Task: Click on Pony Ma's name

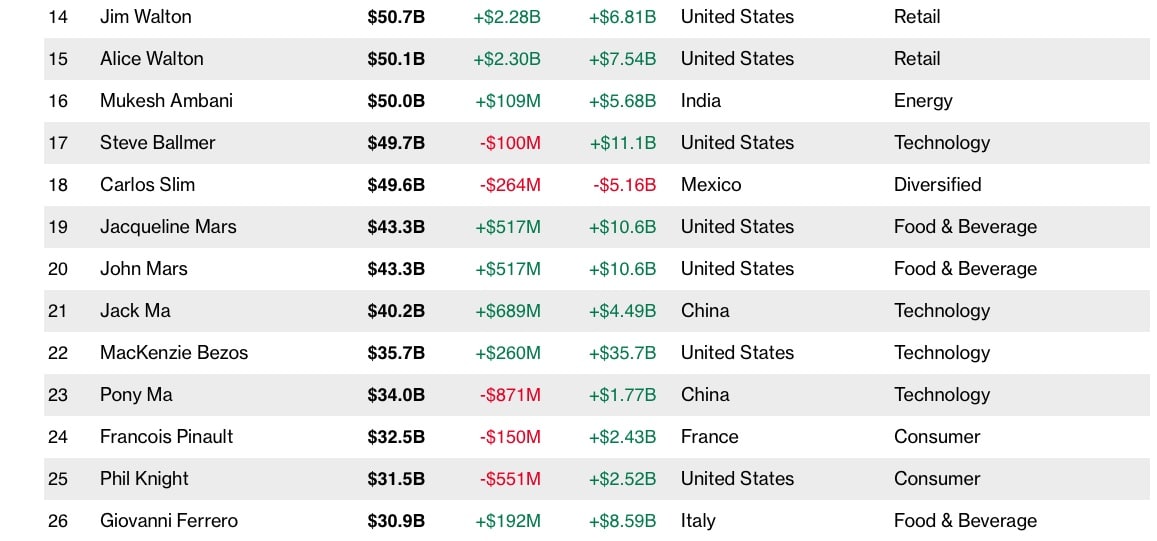Action: tap(136, 395)
